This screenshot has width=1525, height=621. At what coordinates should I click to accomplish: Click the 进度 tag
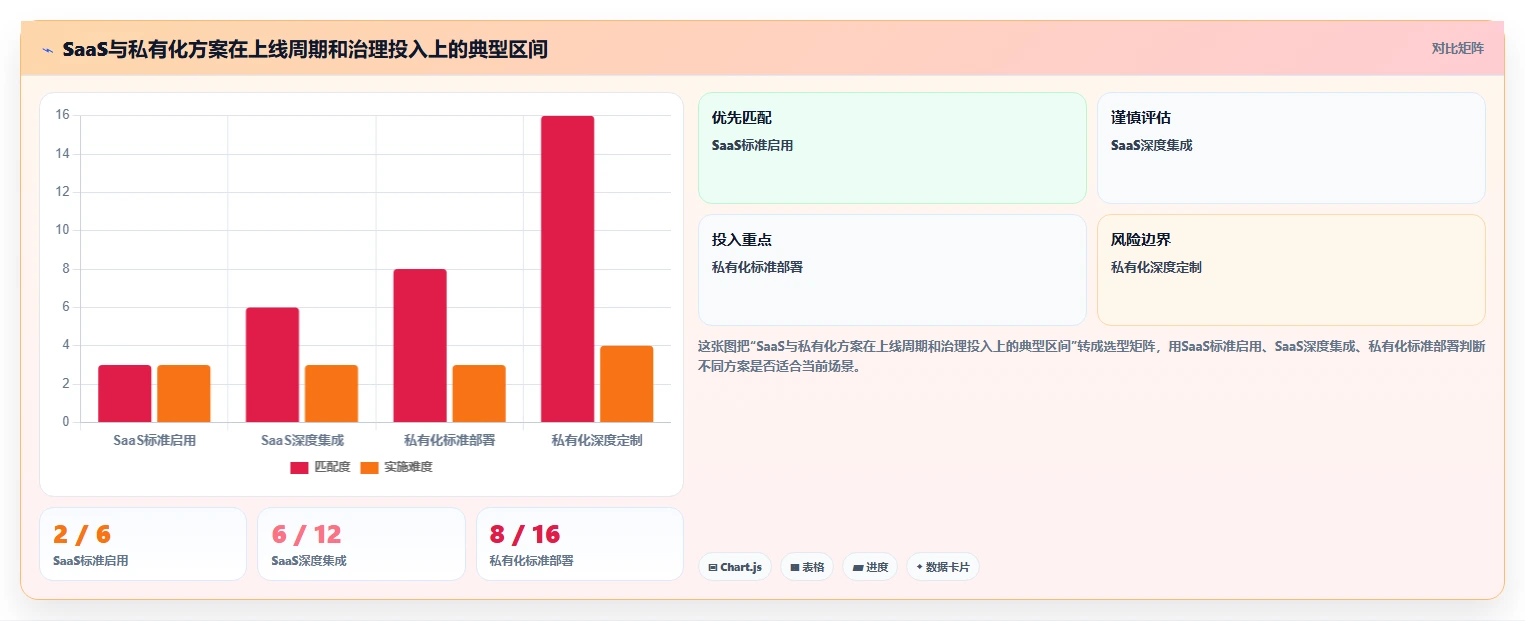pyautogui.click(x=870, y=567)
